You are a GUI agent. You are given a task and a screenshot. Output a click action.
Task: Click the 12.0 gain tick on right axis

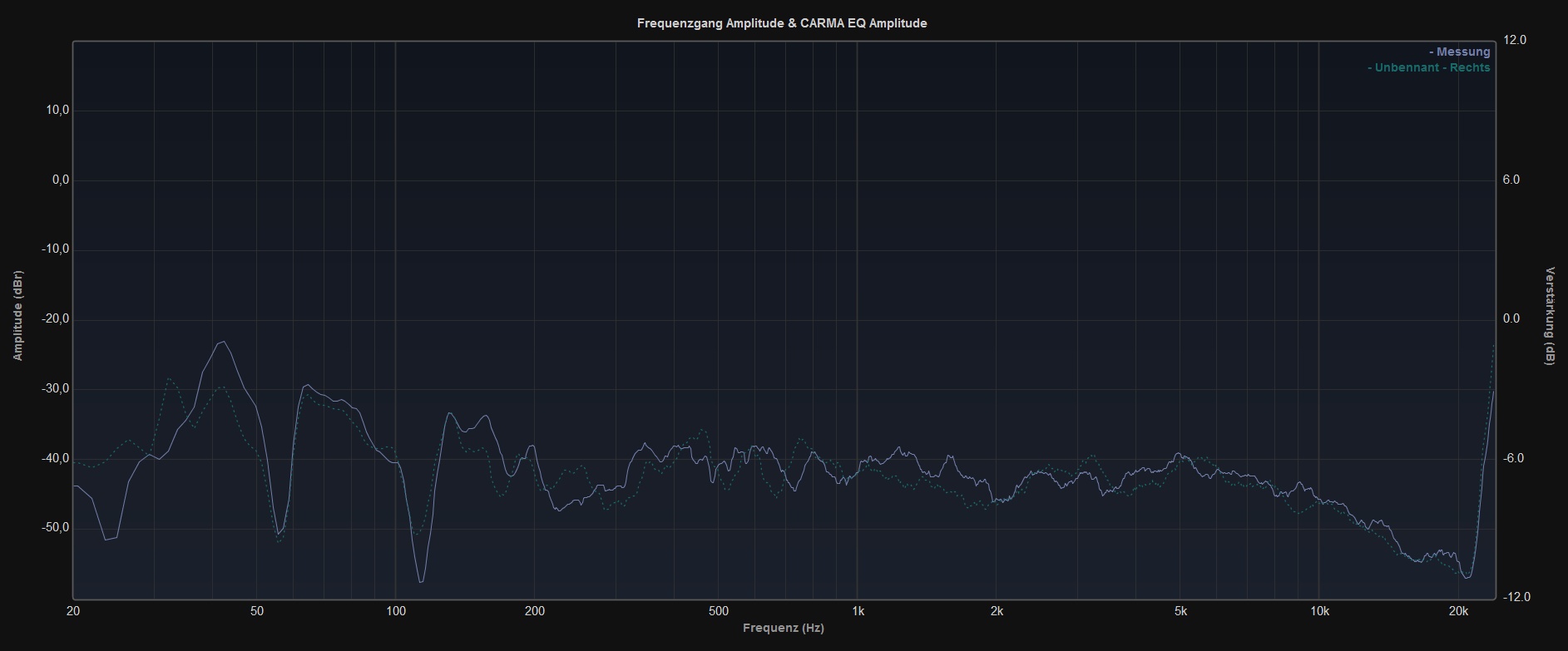pyautogui.click(x=1515, y=40)
